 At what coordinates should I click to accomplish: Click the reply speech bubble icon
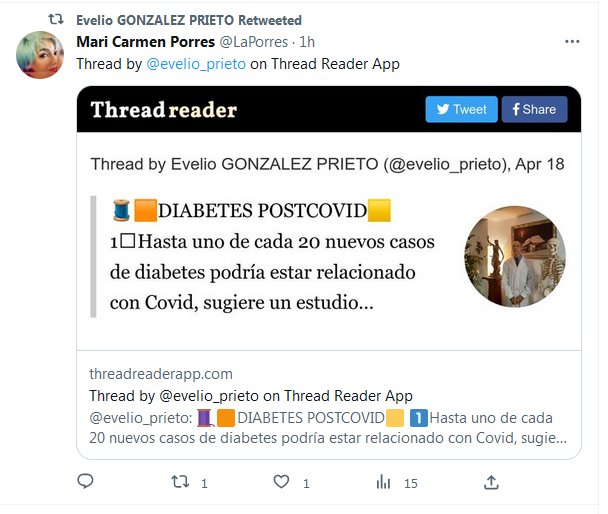tap(85, 481)
